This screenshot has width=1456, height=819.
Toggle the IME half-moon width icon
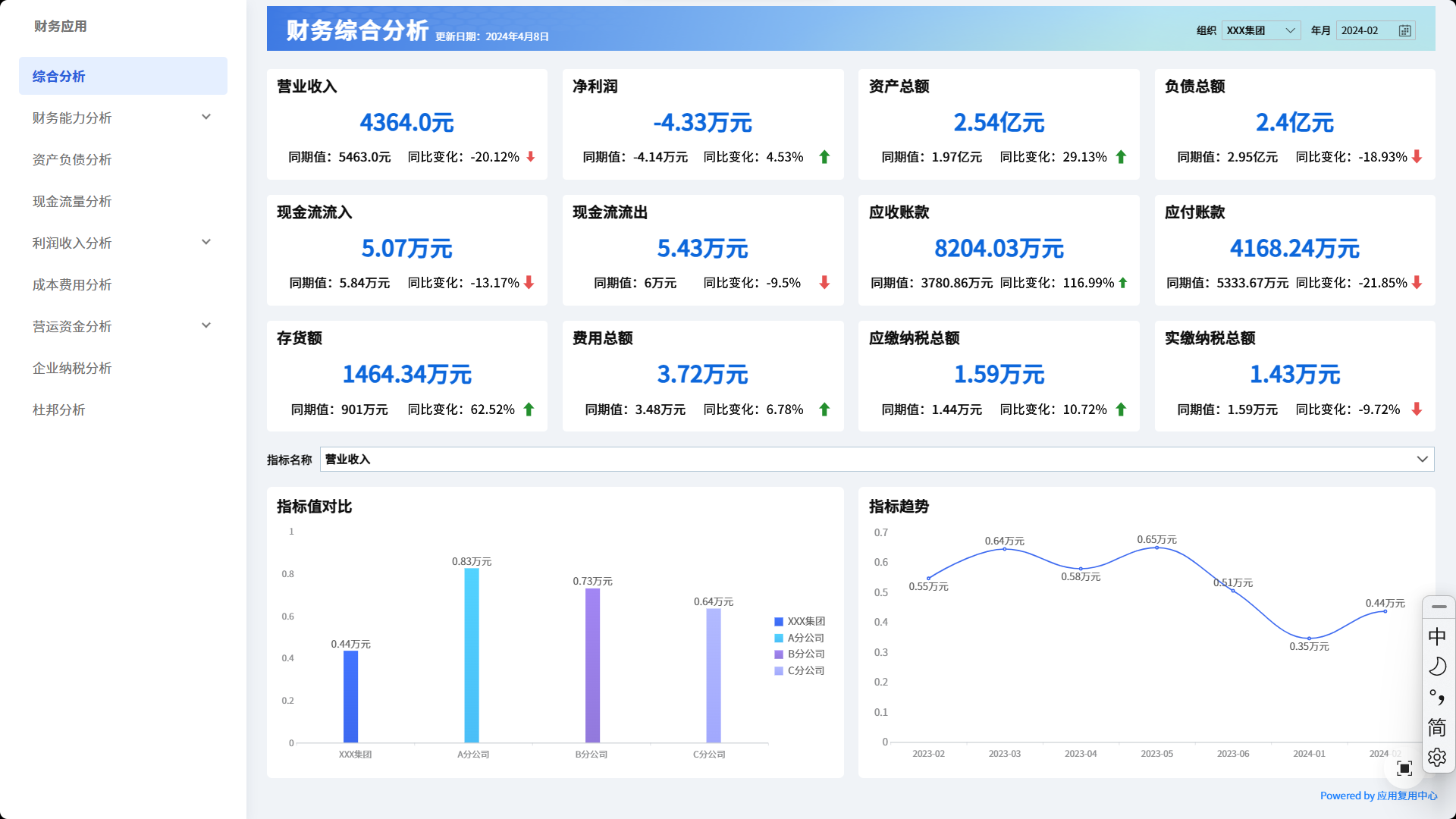pyautogui.click(x=1437, y=667)
